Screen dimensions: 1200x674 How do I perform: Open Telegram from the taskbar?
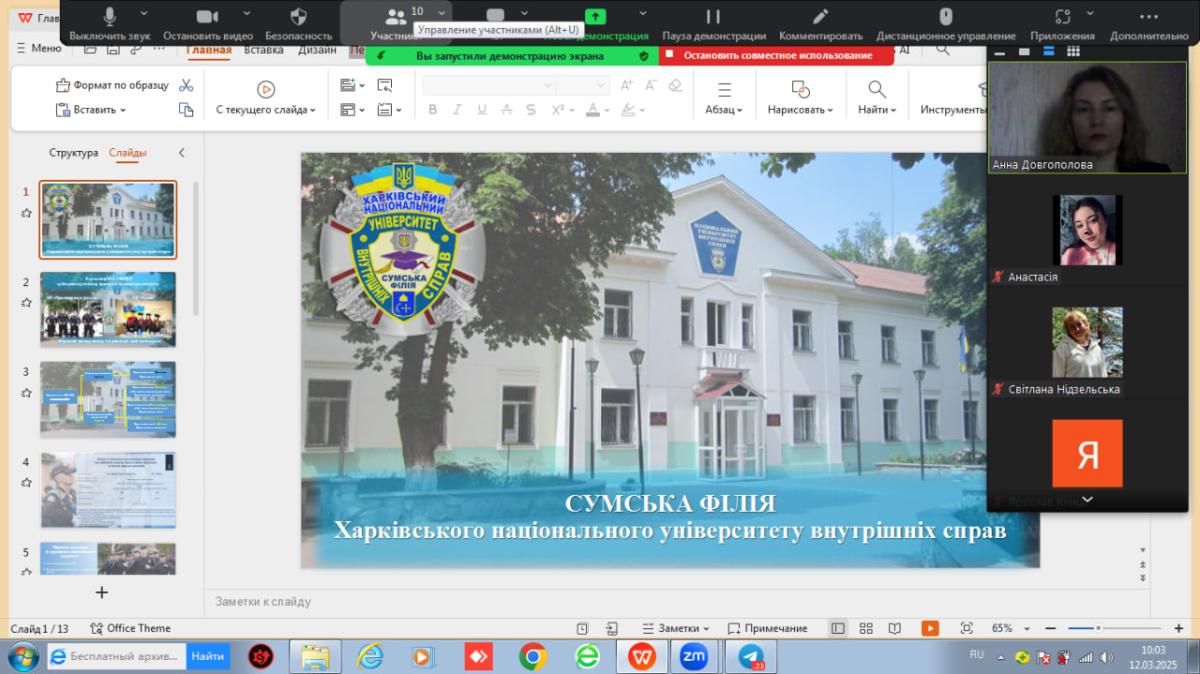click(x=750, y=657)
